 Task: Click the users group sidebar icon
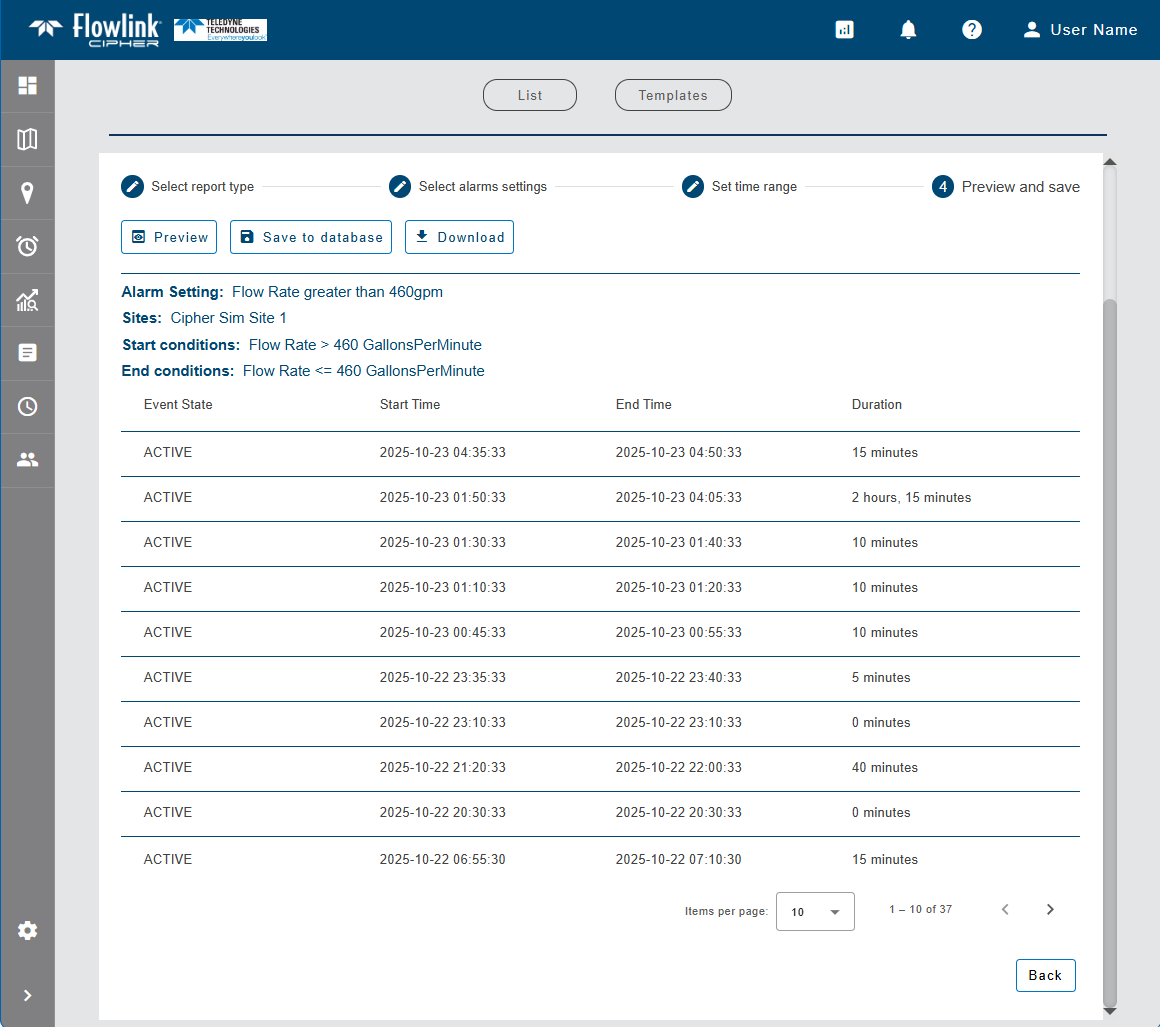27,460
